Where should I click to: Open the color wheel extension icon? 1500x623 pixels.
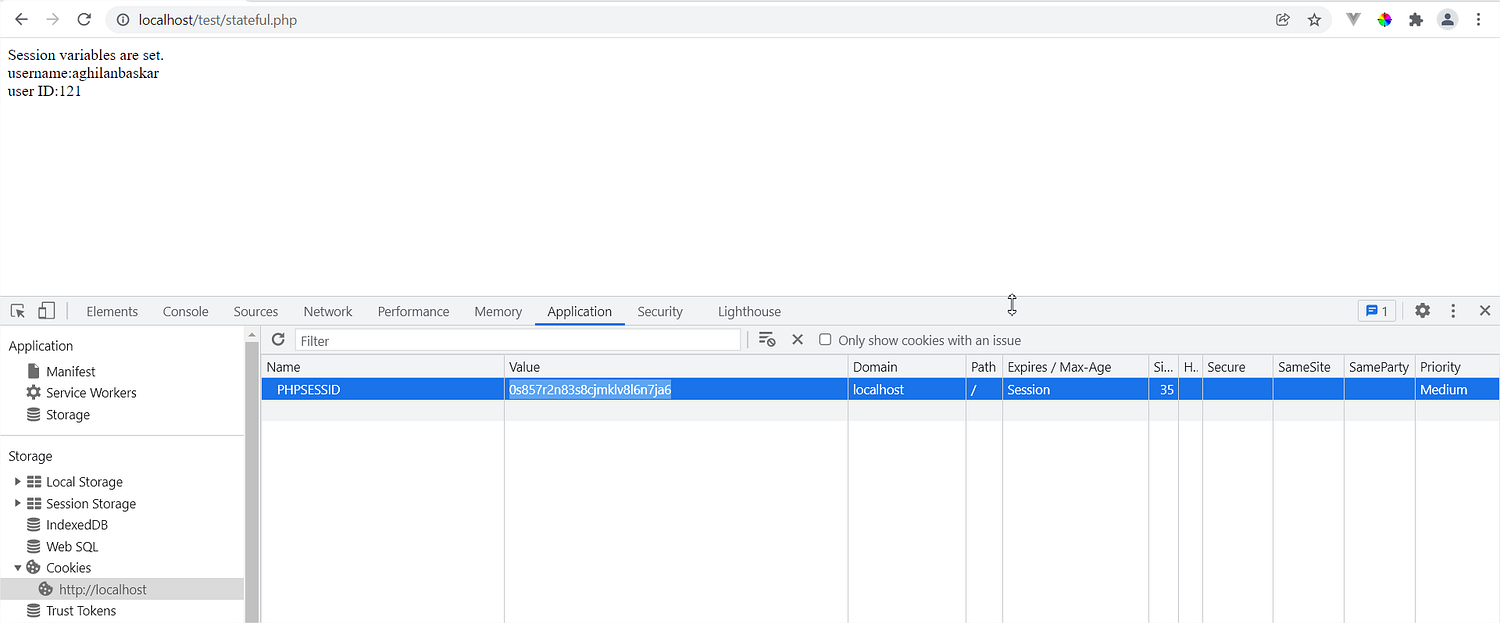(1384, 20)
